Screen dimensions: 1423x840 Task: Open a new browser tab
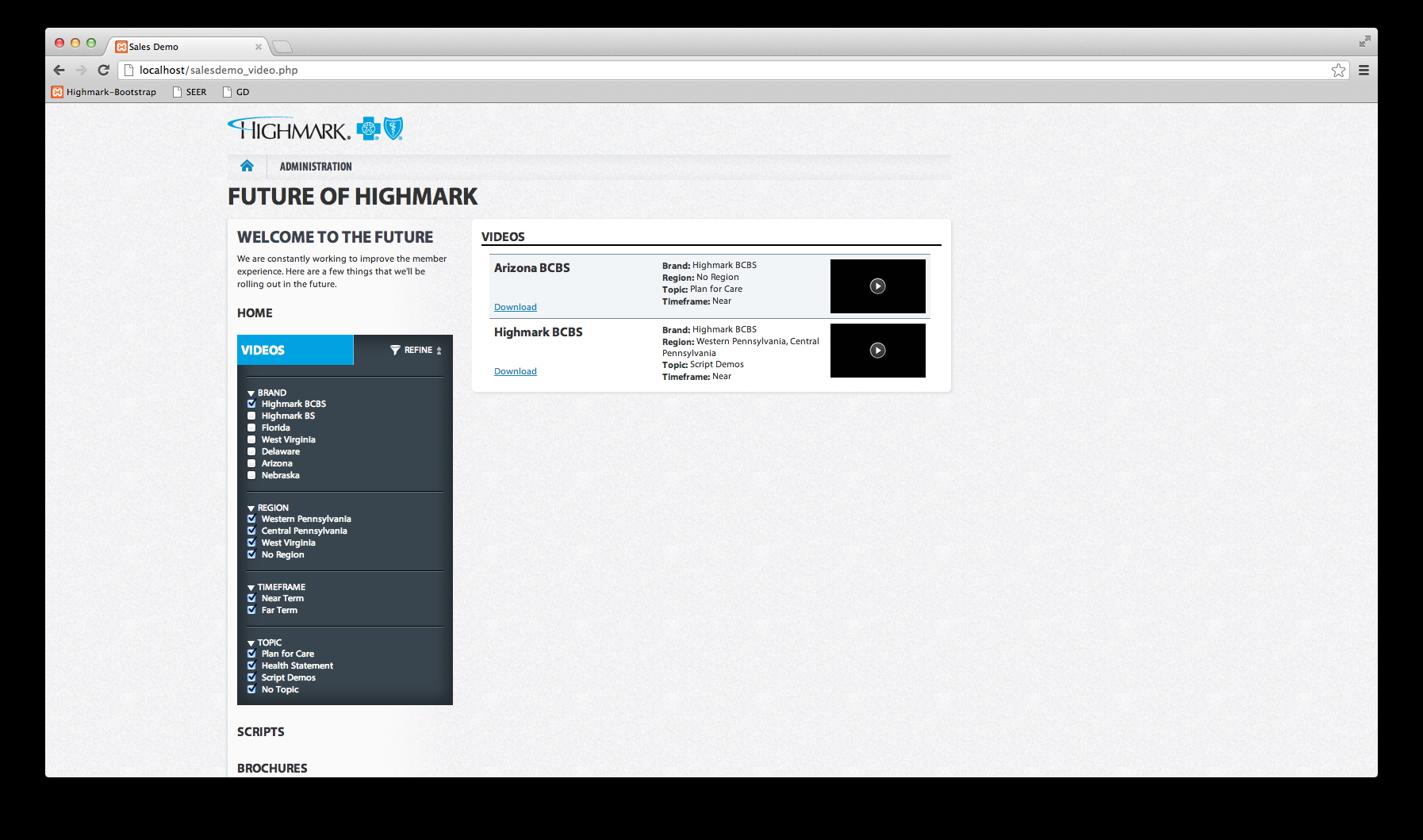[282, 47]
